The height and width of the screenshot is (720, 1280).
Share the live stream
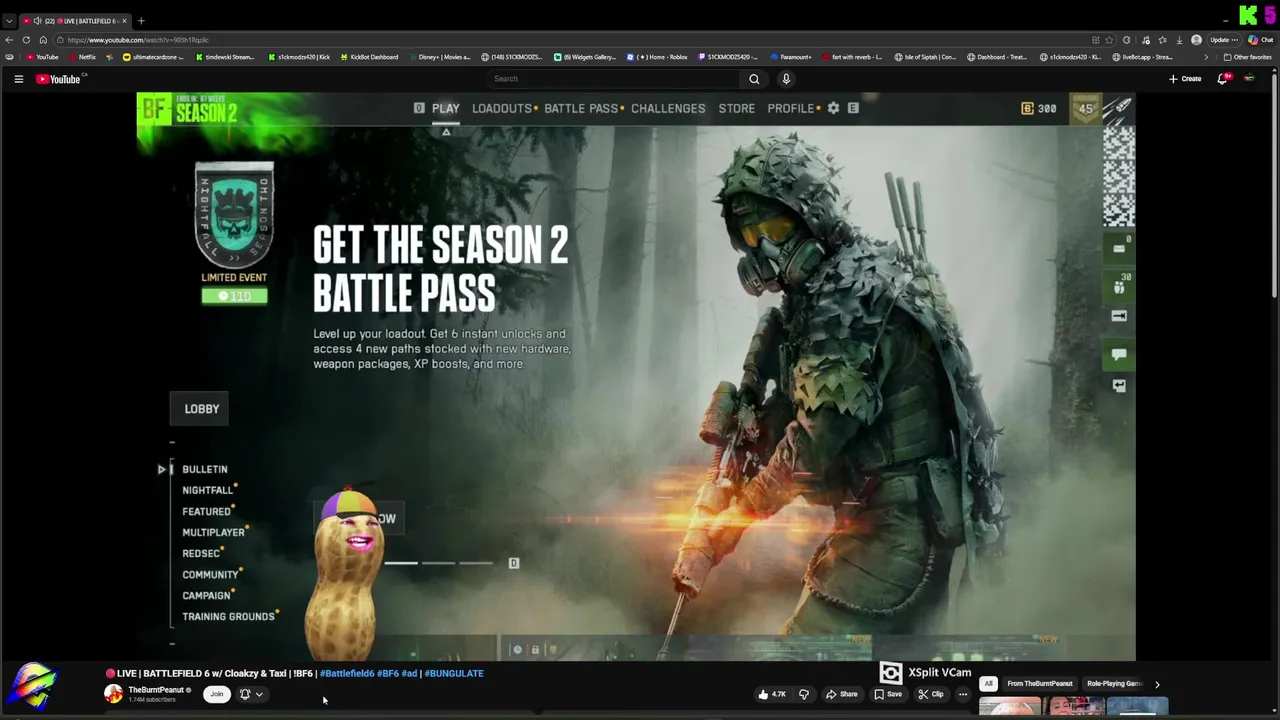840,694
